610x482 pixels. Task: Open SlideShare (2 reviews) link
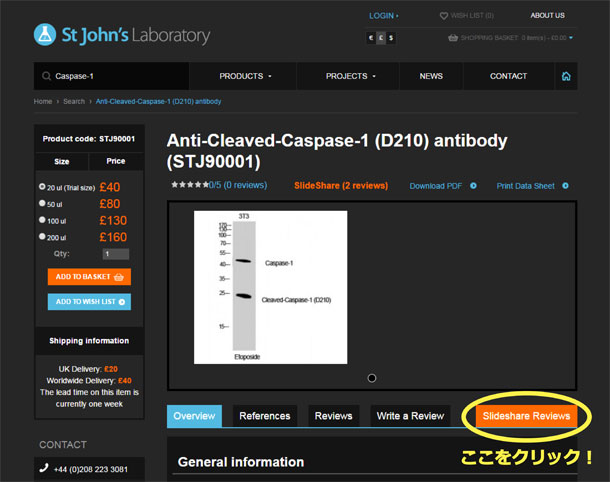341,186
